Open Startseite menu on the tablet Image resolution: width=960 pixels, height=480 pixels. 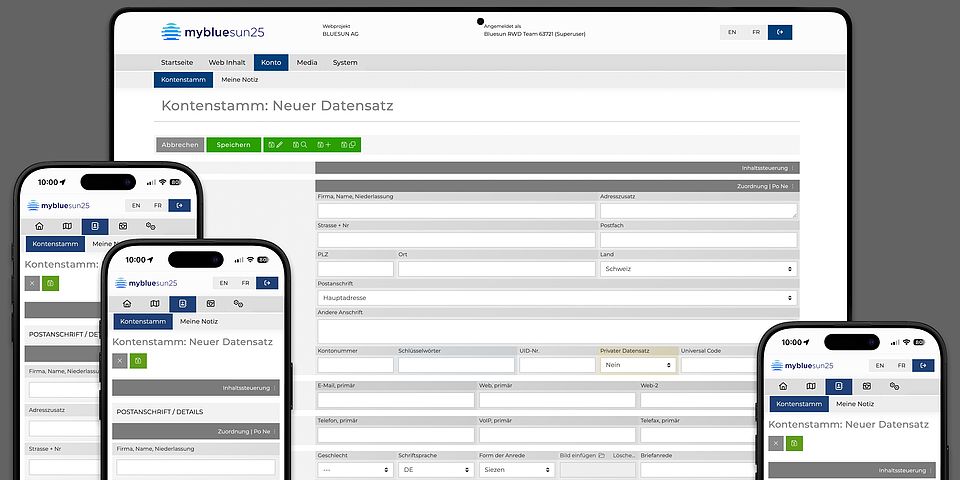[177, 62]
